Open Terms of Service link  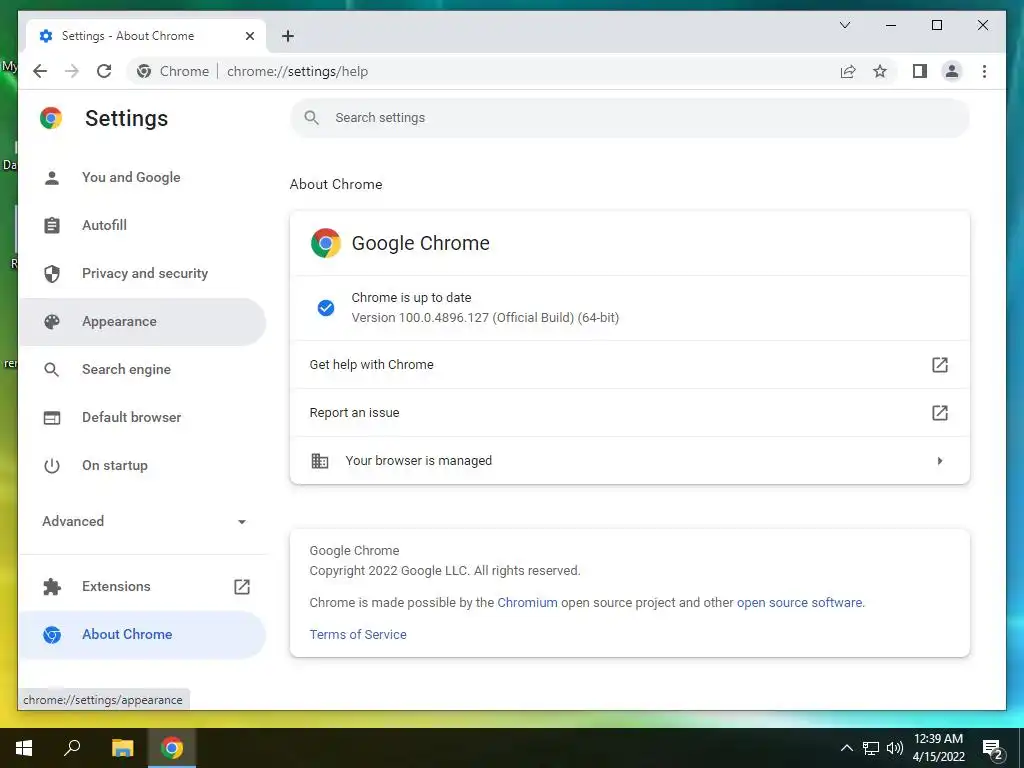tap(358, 635)
